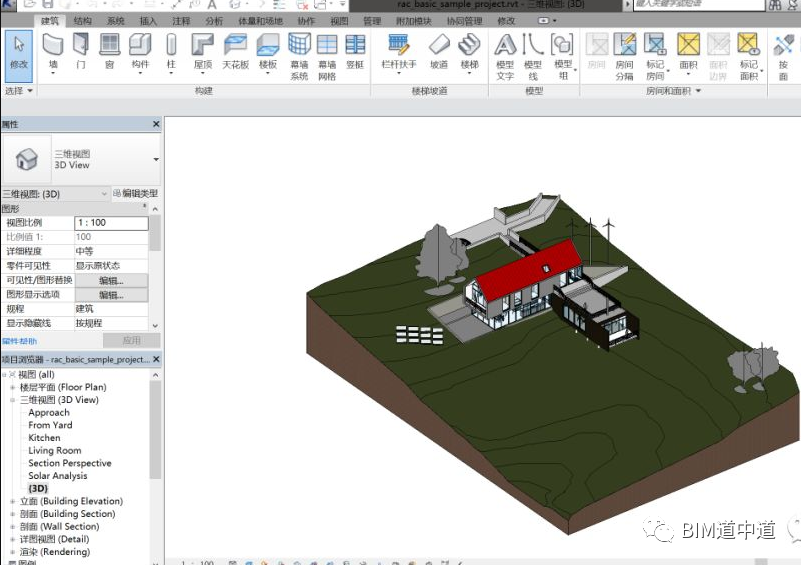
Task: Select the 模型文字 (Model Text) tool
Action: pyautogui.click(x=505, y=56)
